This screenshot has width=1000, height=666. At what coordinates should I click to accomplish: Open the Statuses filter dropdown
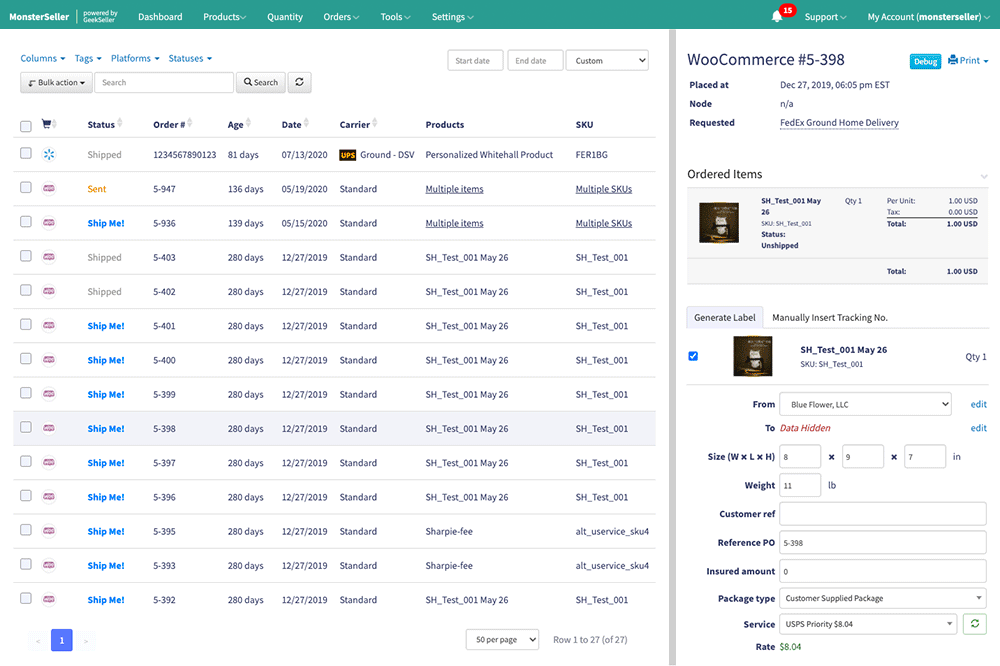(x=190, y=58)
